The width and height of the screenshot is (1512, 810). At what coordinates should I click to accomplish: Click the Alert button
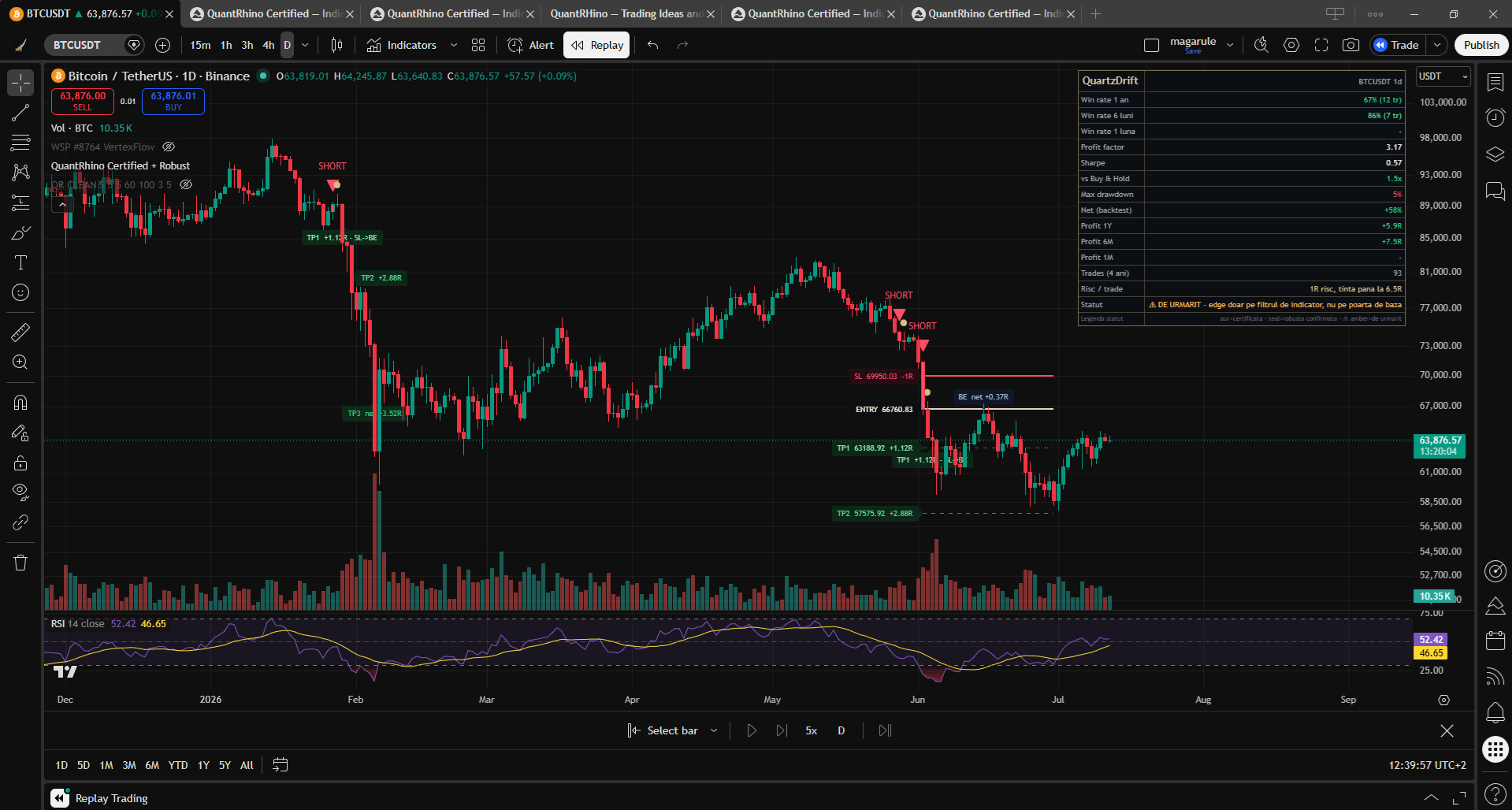coord(530,45)
